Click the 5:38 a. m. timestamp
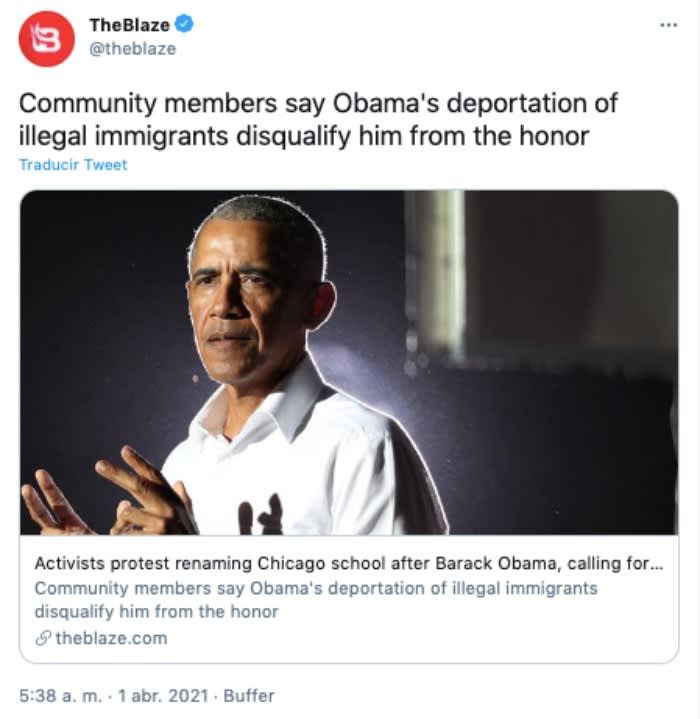Image resolution: width=700 pixels, height=719 pixels. (61, 696)
